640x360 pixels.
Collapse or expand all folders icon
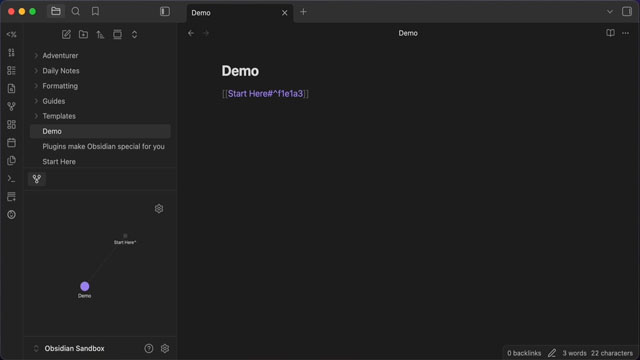134,35
